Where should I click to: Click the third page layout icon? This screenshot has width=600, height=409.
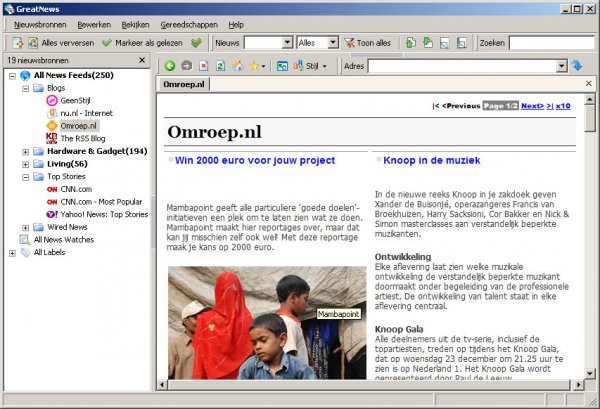pos(444,43)
